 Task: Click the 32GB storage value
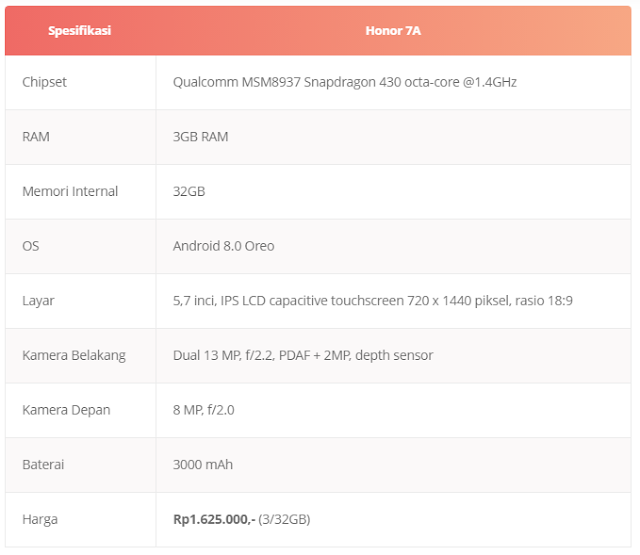(x=189, y=191)
